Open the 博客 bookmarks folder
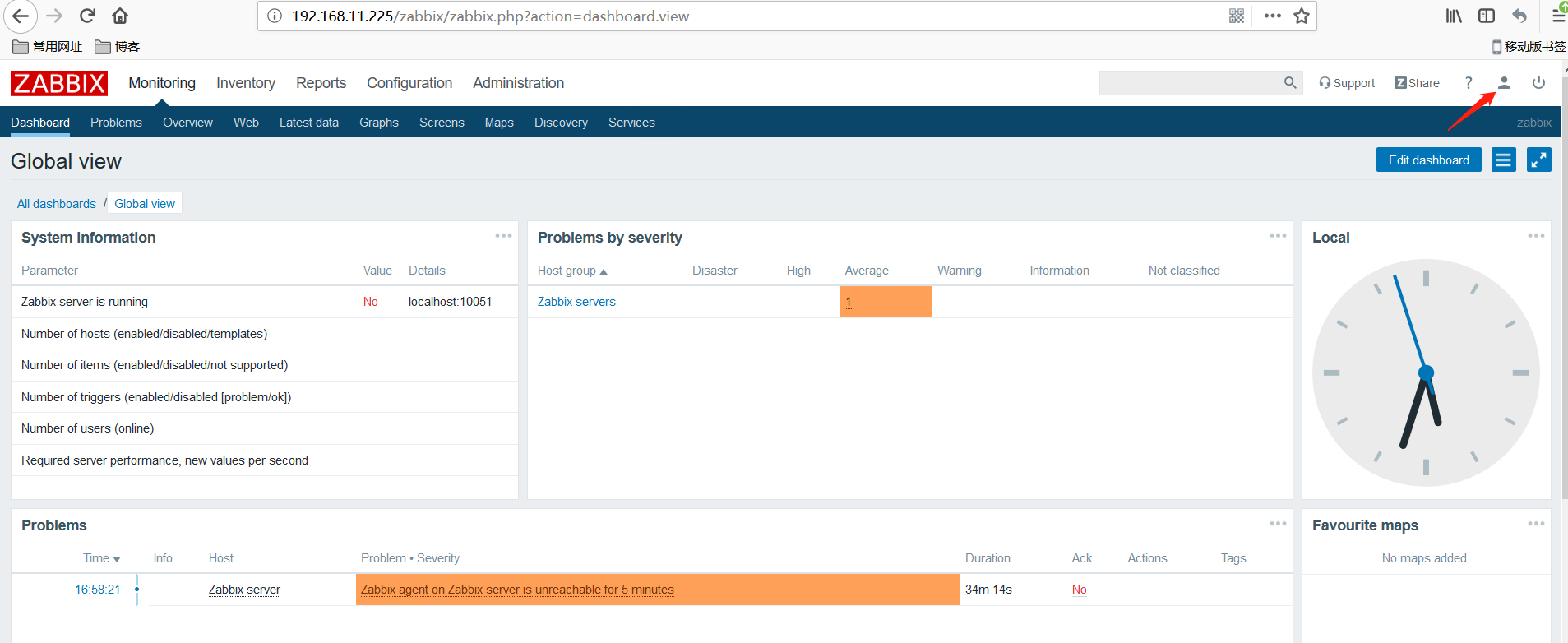The image size is (1568, 643). click(x=118, y=47)
